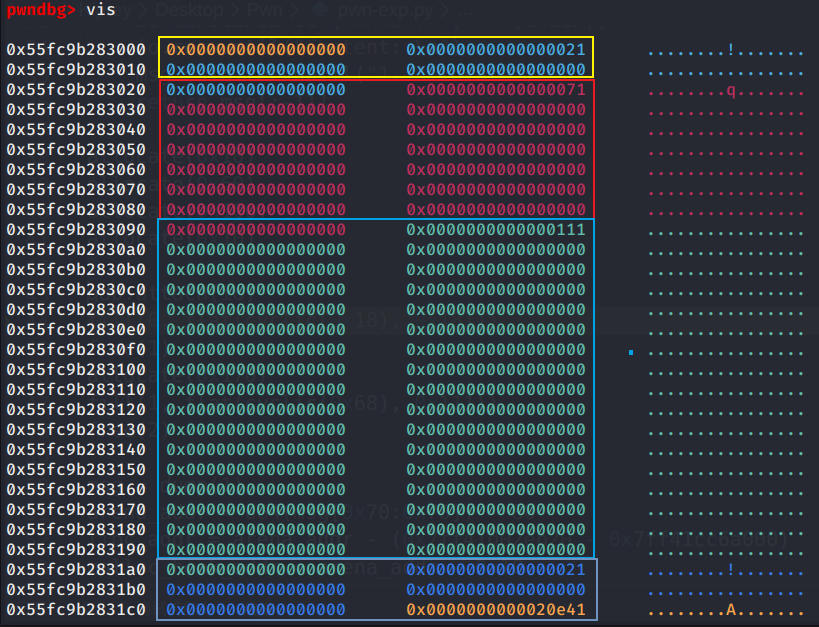Click the 0x0000000000000111 chunk size value
This screenshot has width=819, height=627.
click(495, 229)
